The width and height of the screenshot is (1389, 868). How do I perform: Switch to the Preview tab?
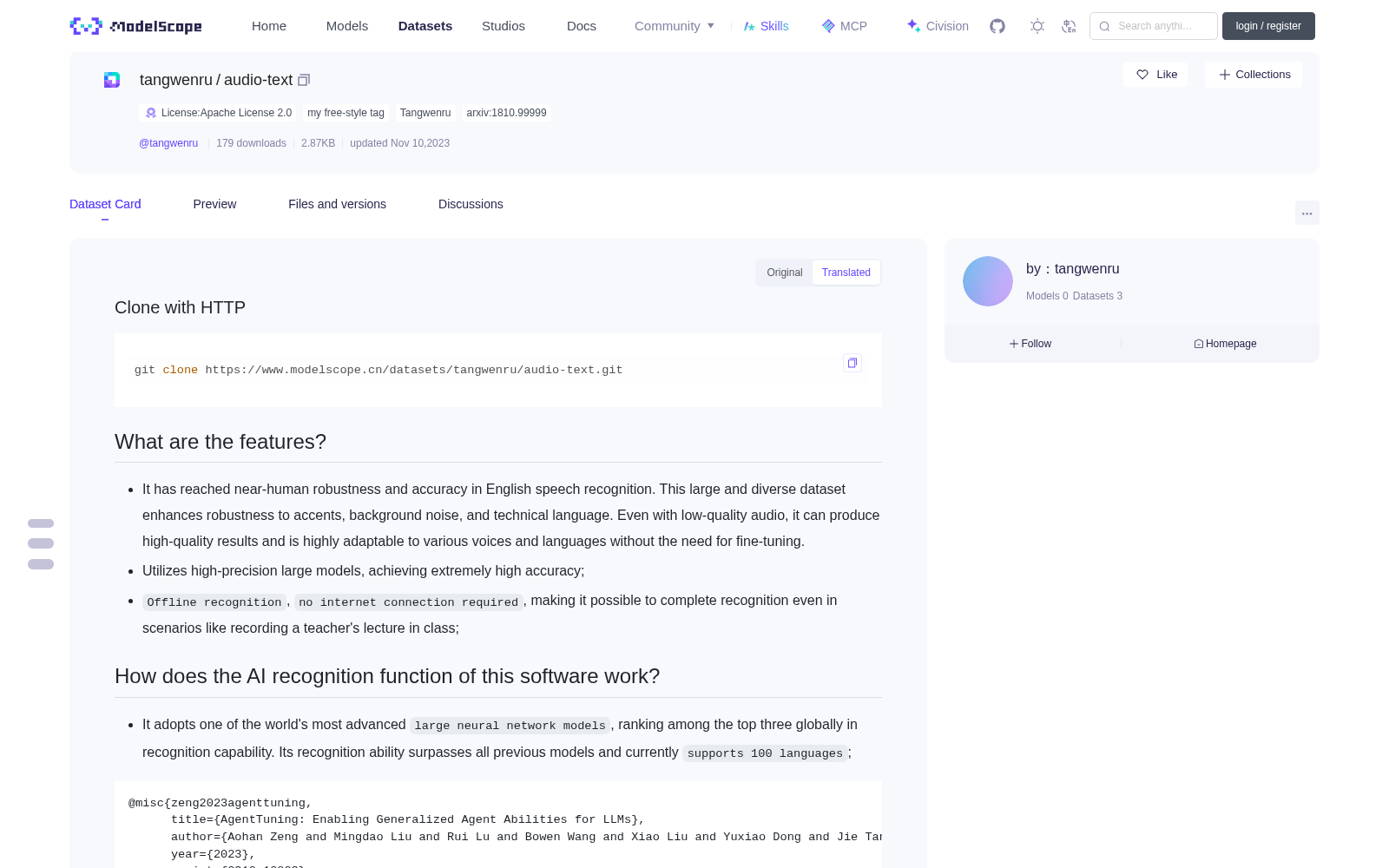214,204
